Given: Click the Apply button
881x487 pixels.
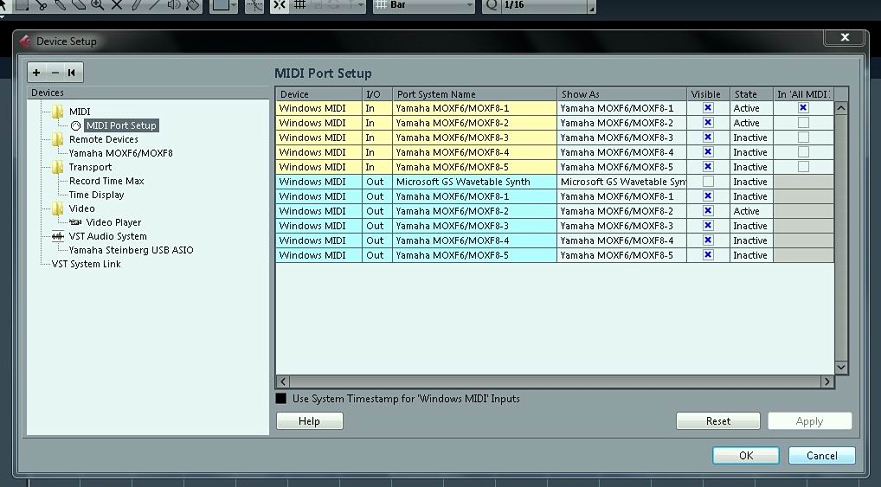Looking at the screenshot, I should coord(810,421).
